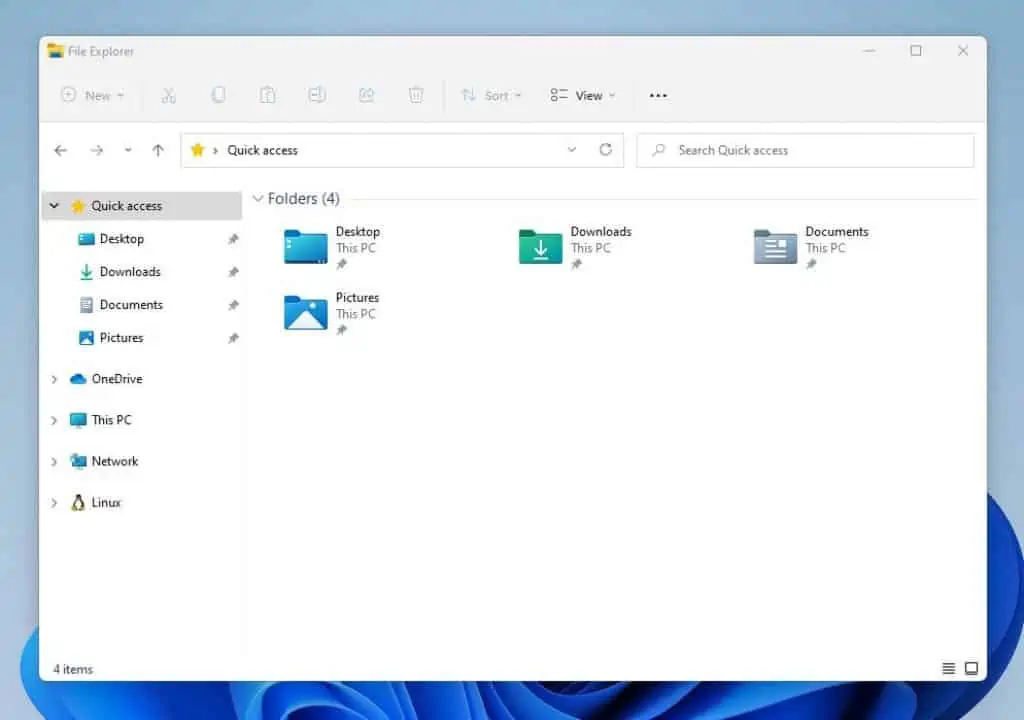Image resolution: width=1024 pixels, height=720 pixels.
Task: Click the Downloads folder name in main pane
Action: pos(601,232)
